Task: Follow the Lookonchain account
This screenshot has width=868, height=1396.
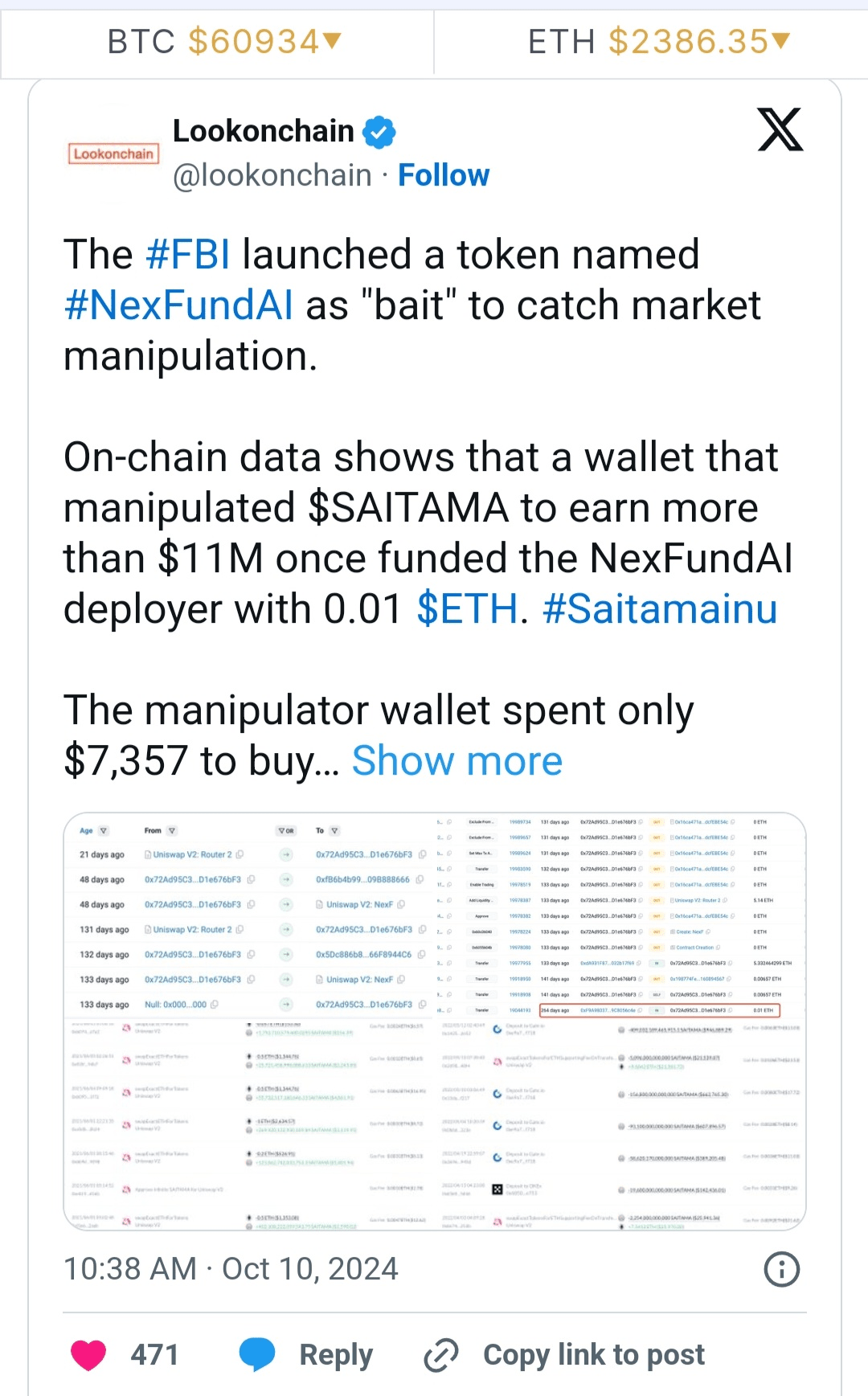Action: (444, 175)
